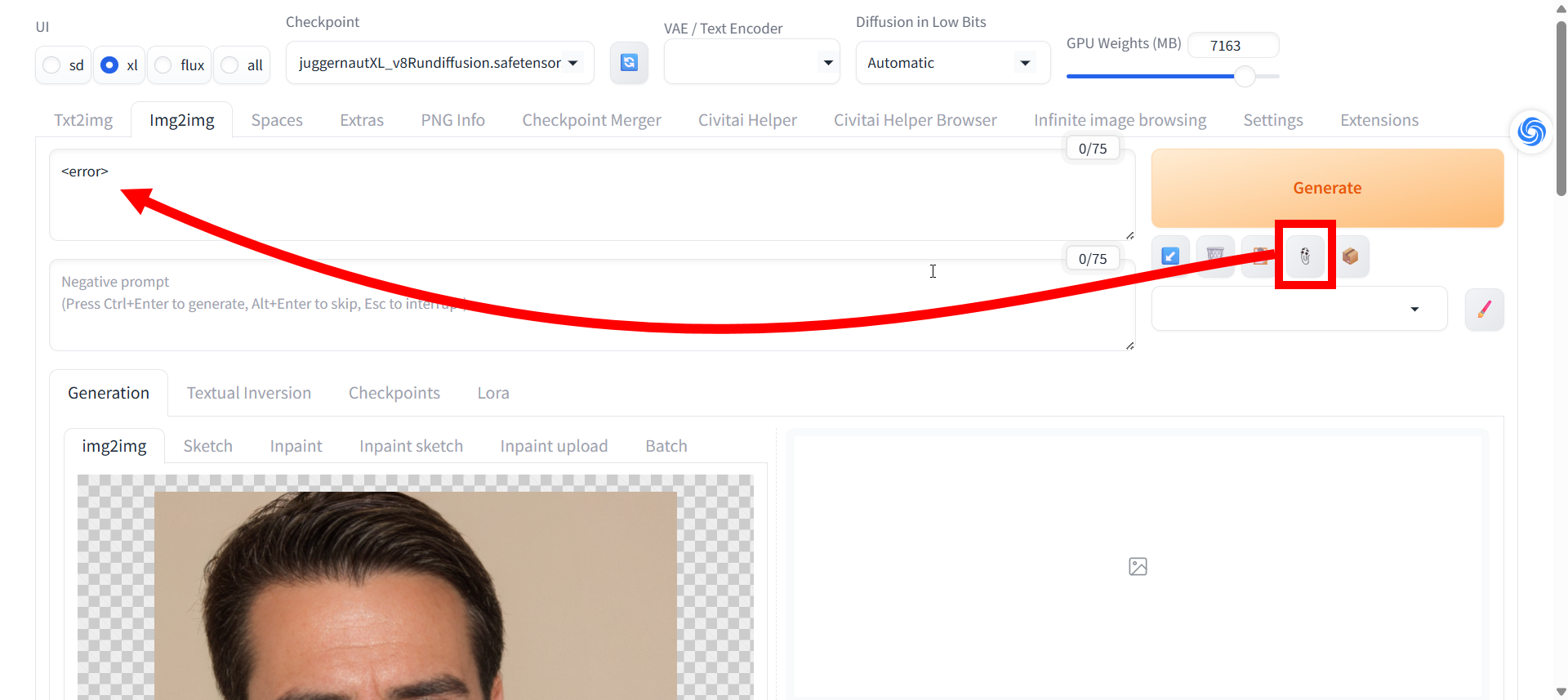Select the flux UI radio option
This screenshot has width=1568, height=700.
click(x=164, y=65)
